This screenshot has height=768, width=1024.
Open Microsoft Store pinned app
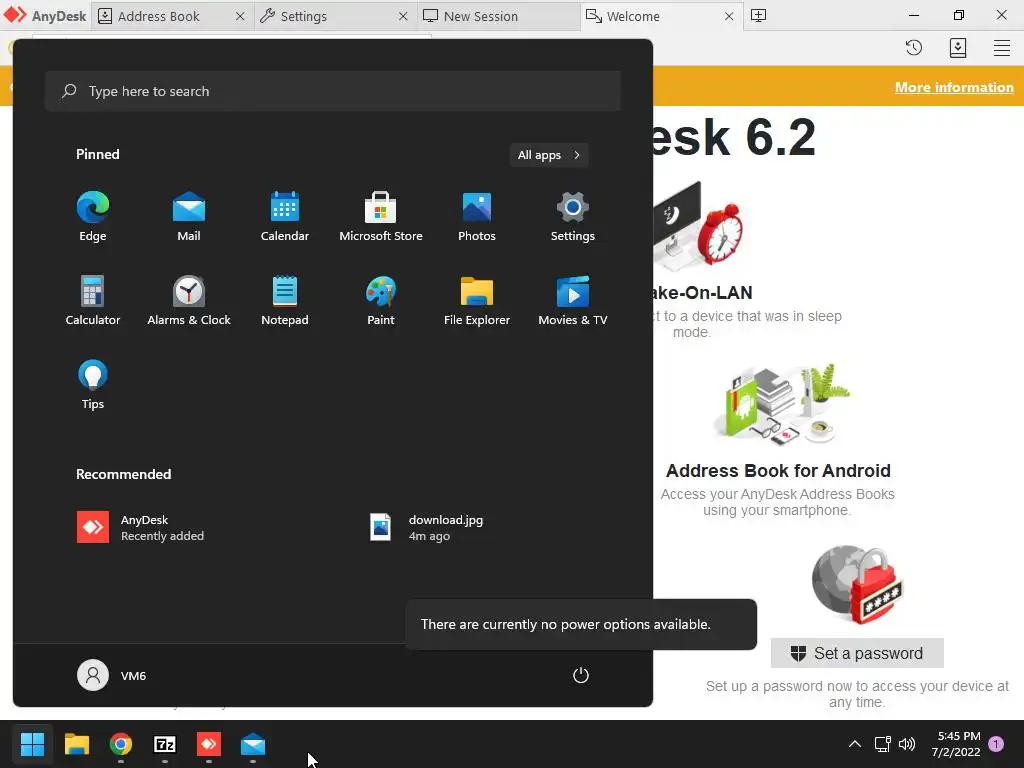coord(381,217)
